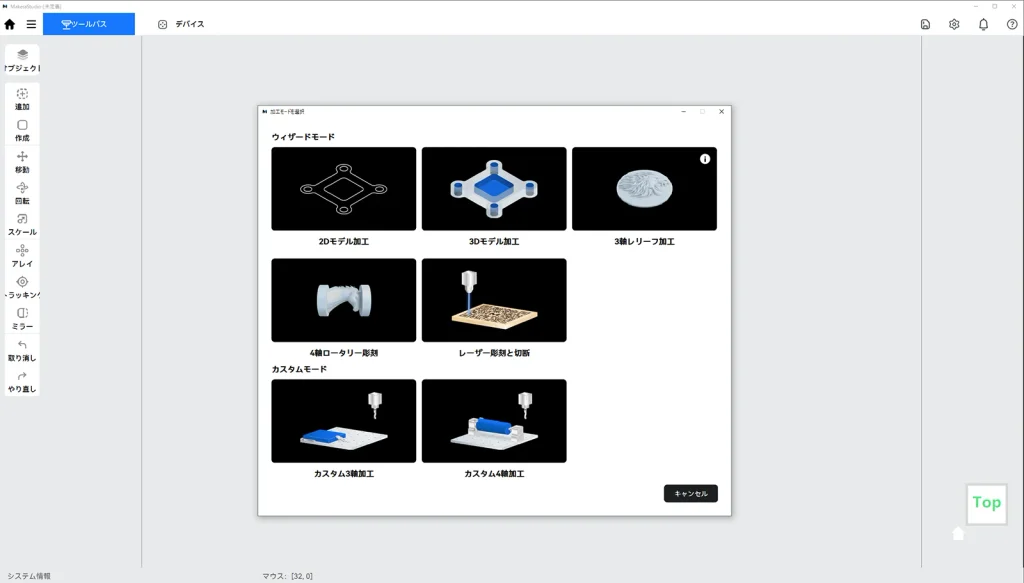Click the save file icon in top bar

click(x=925, y=24)
